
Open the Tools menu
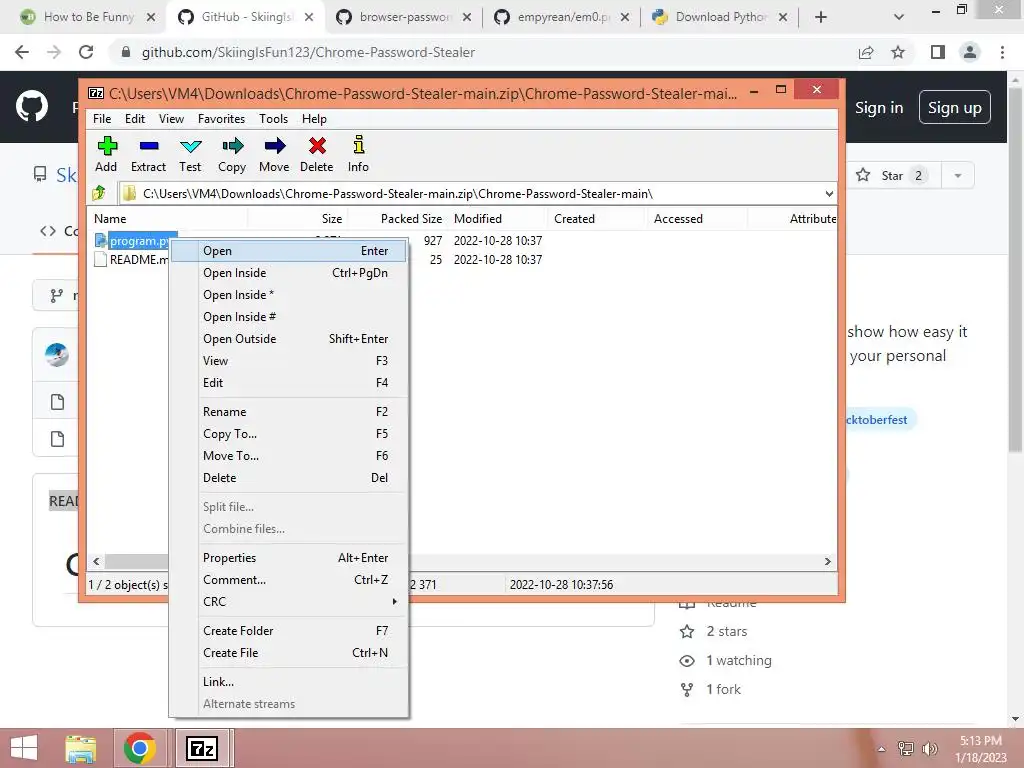pos(273,119)
